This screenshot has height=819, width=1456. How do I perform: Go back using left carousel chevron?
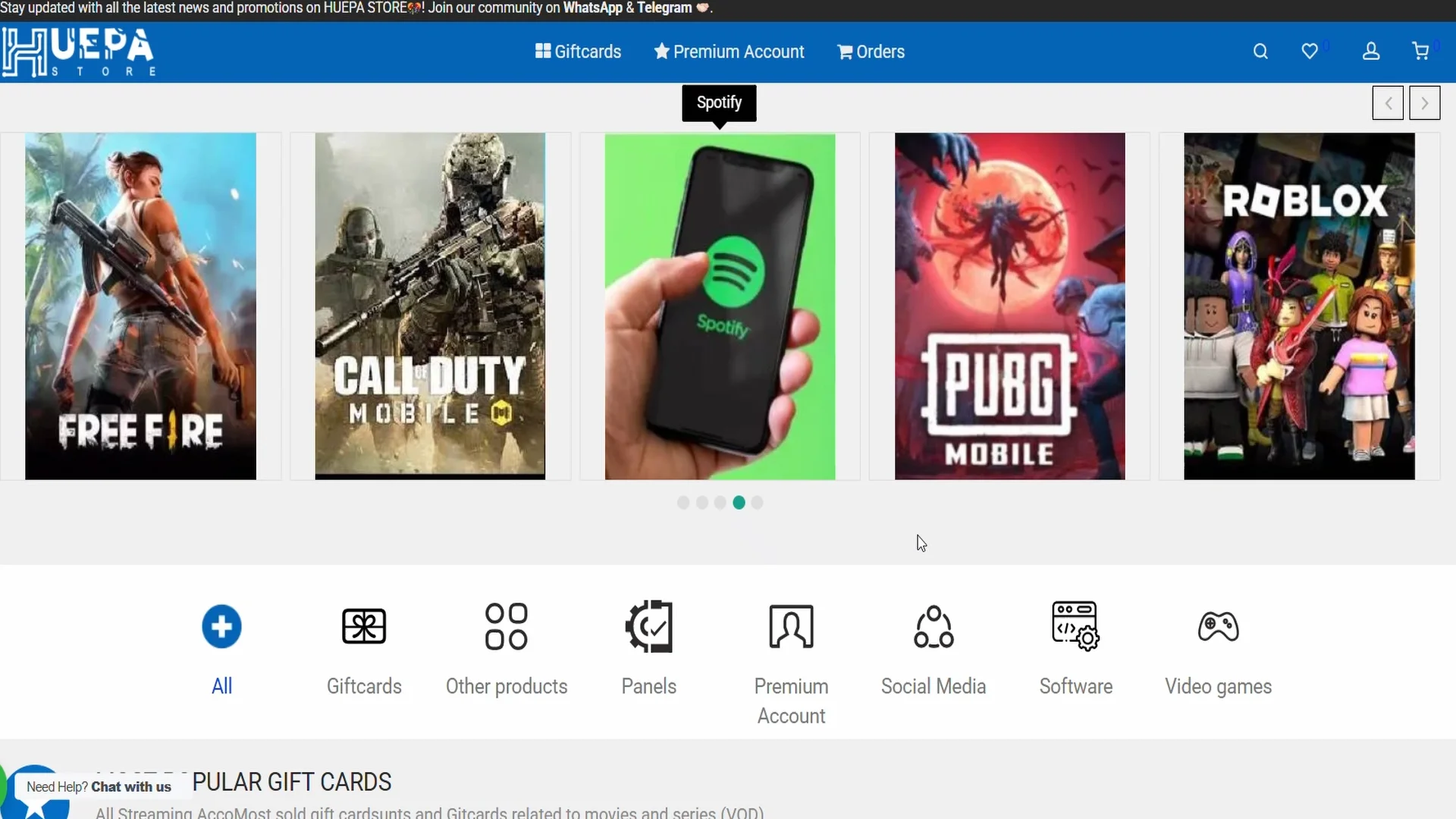click(1388, 102)
